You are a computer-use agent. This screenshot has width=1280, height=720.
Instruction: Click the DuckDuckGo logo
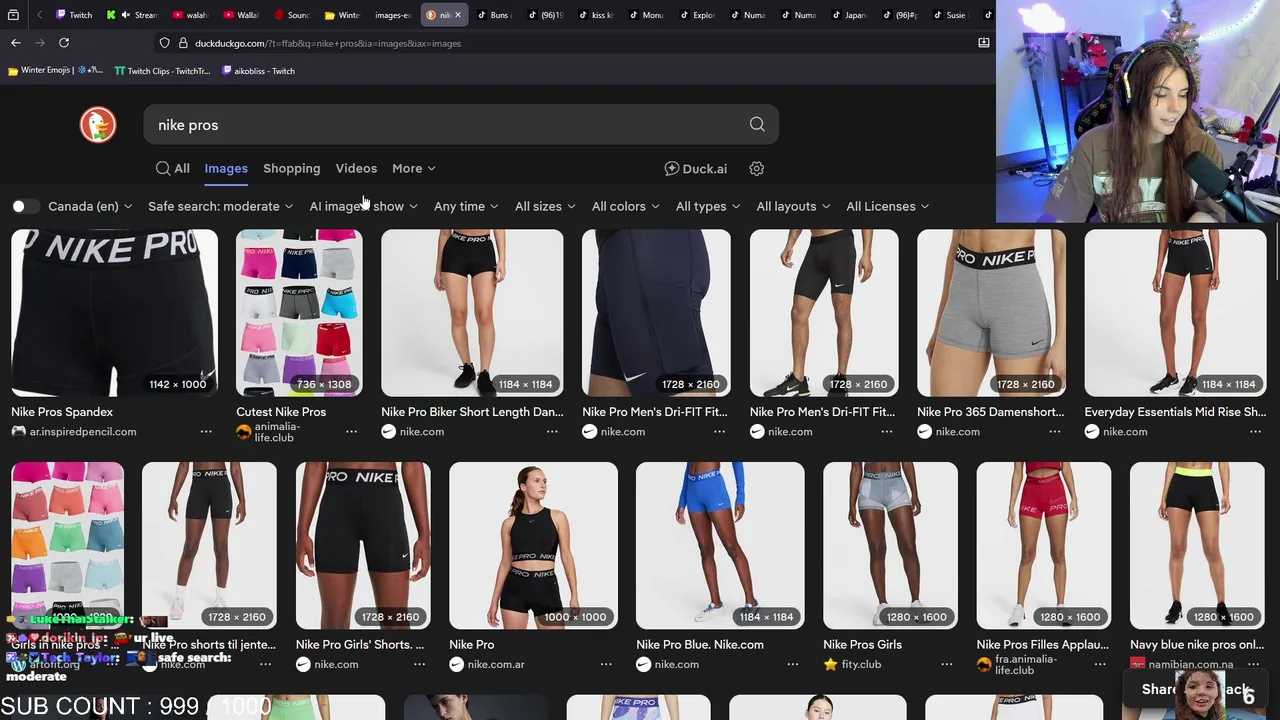[98, 125]
